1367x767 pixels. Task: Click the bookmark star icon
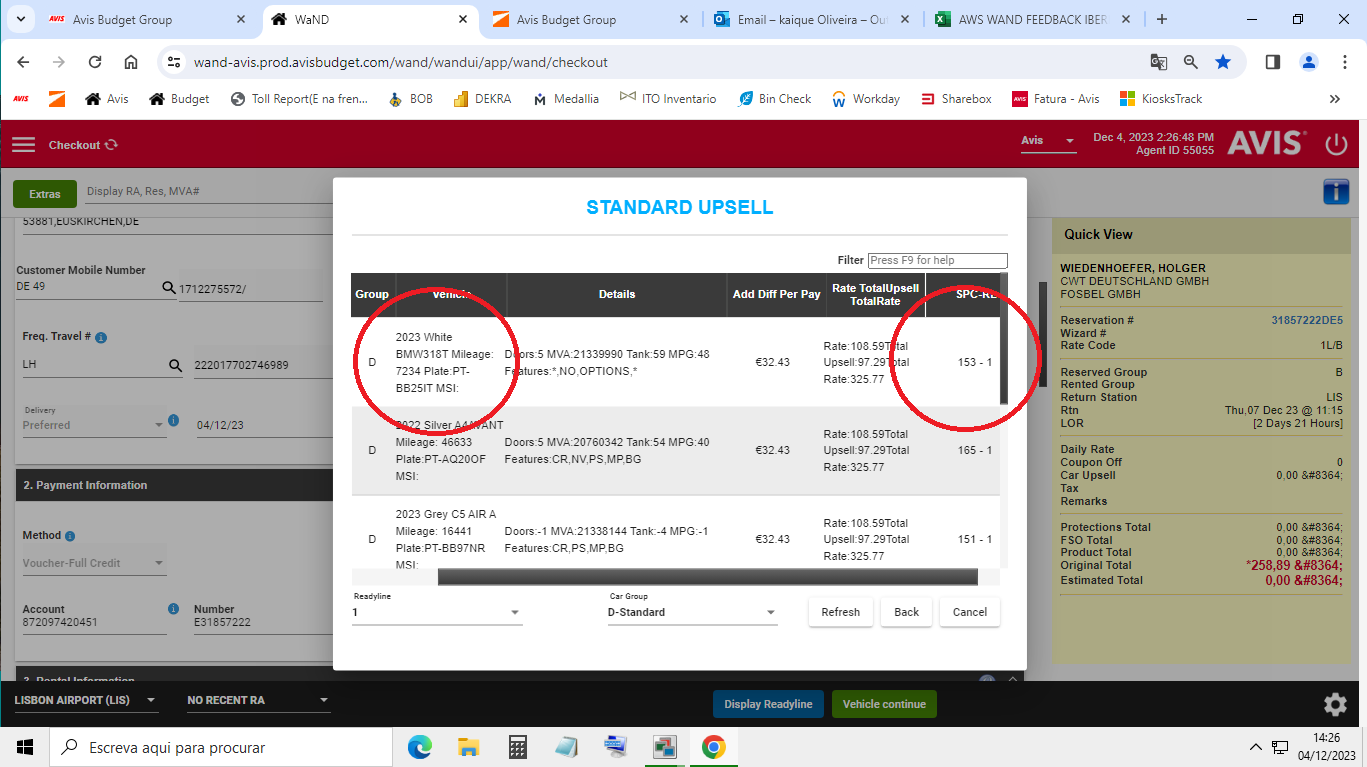(1223, 62)
